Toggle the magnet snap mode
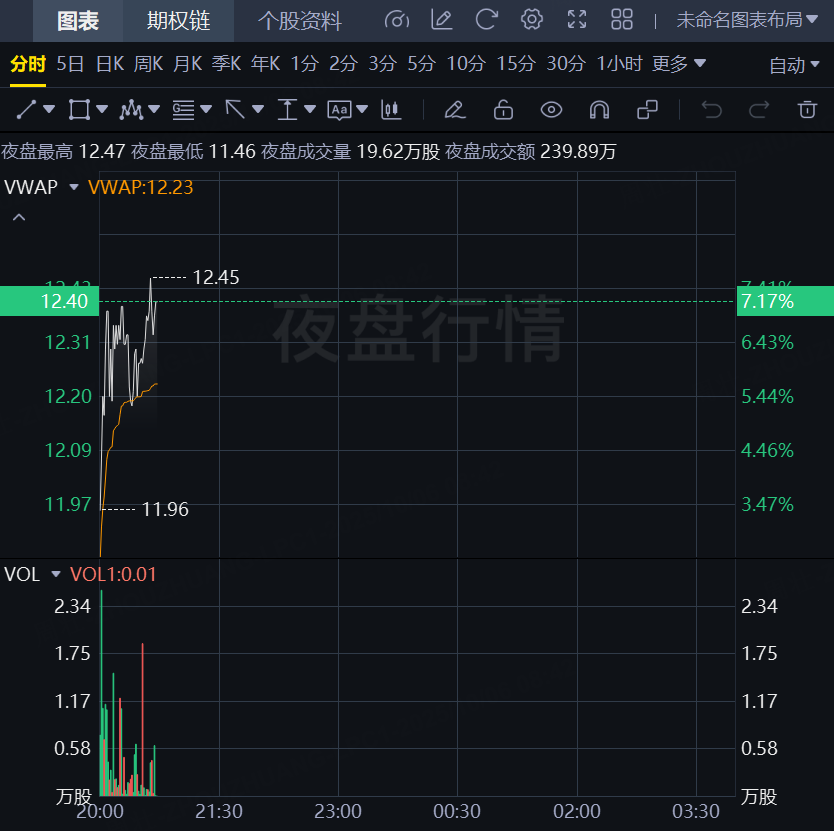Viewport: 834px width, 831px height. pyautogui.click(x=599, y=110)
